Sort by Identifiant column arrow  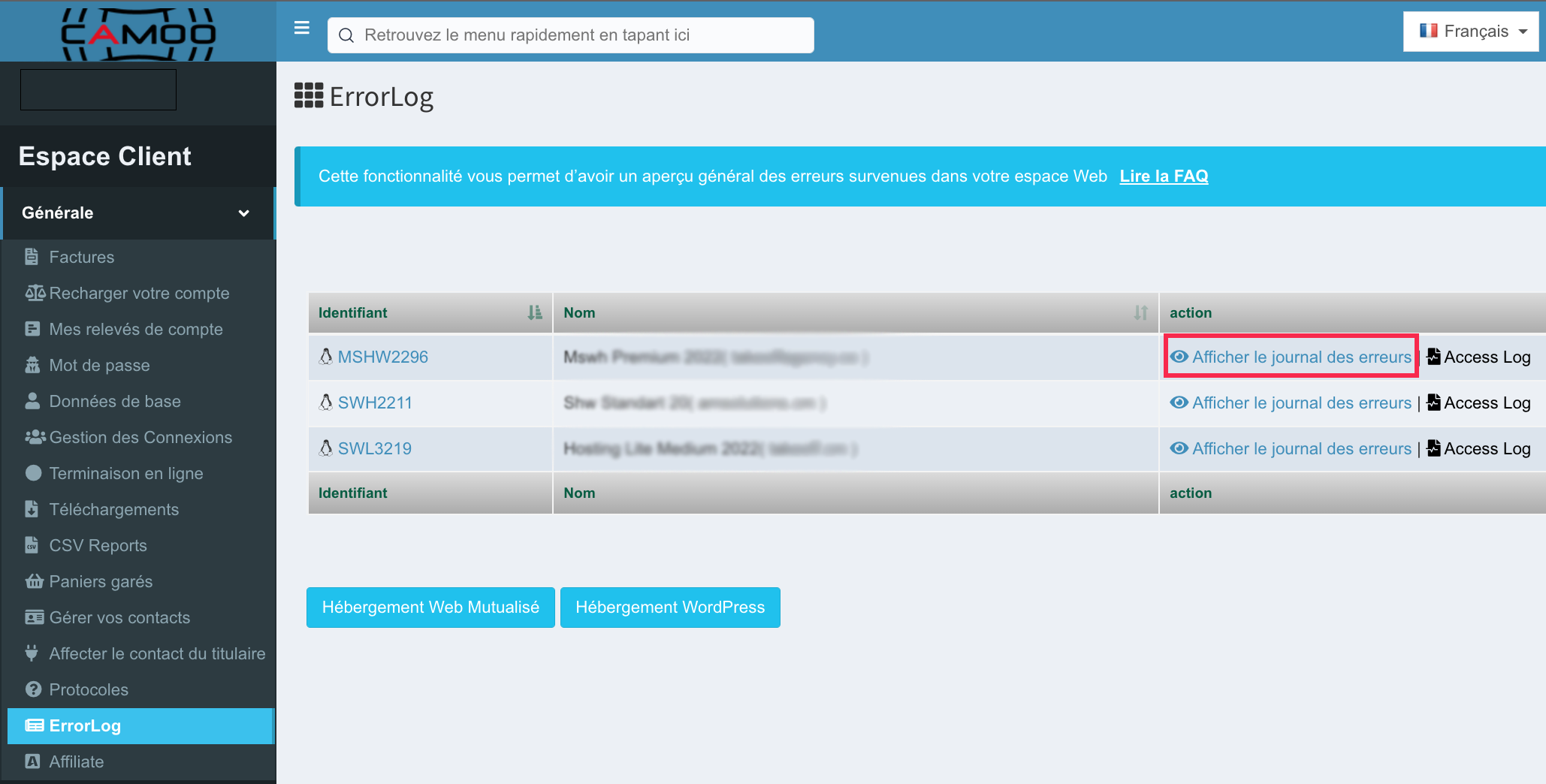[535, 312]
